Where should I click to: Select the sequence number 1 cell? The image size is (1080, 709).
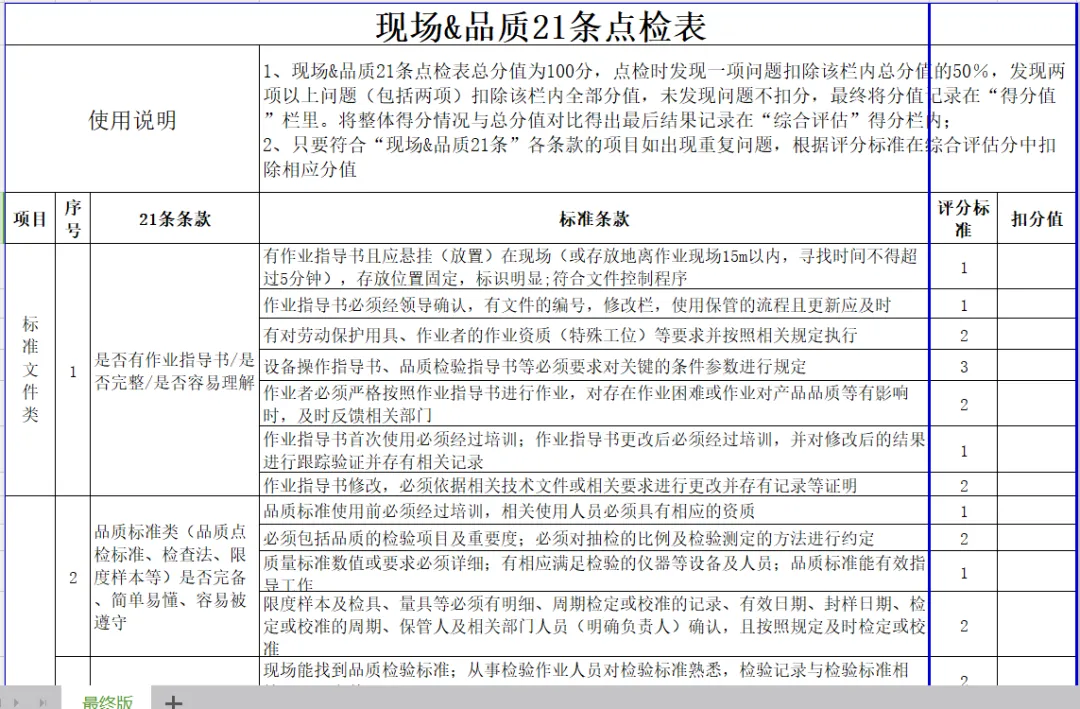tap(73, 371)
